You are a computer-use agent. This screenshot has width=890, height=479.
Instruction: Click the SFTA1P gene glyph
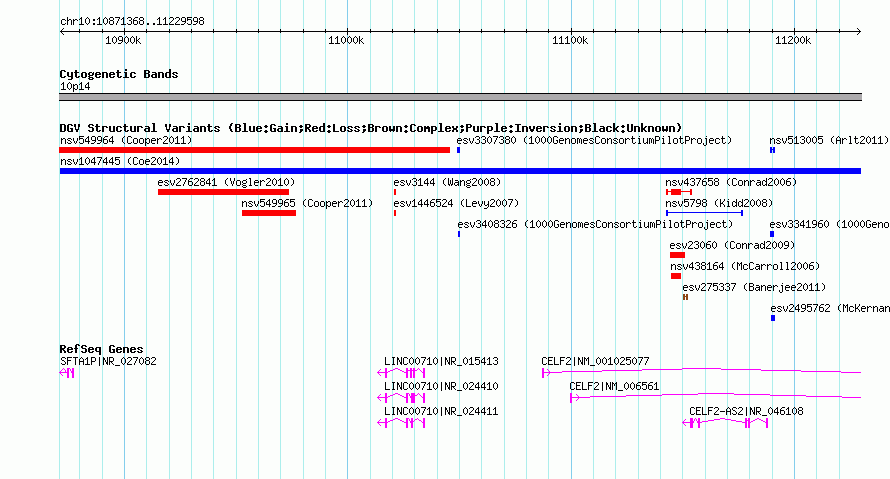[67, 373]
